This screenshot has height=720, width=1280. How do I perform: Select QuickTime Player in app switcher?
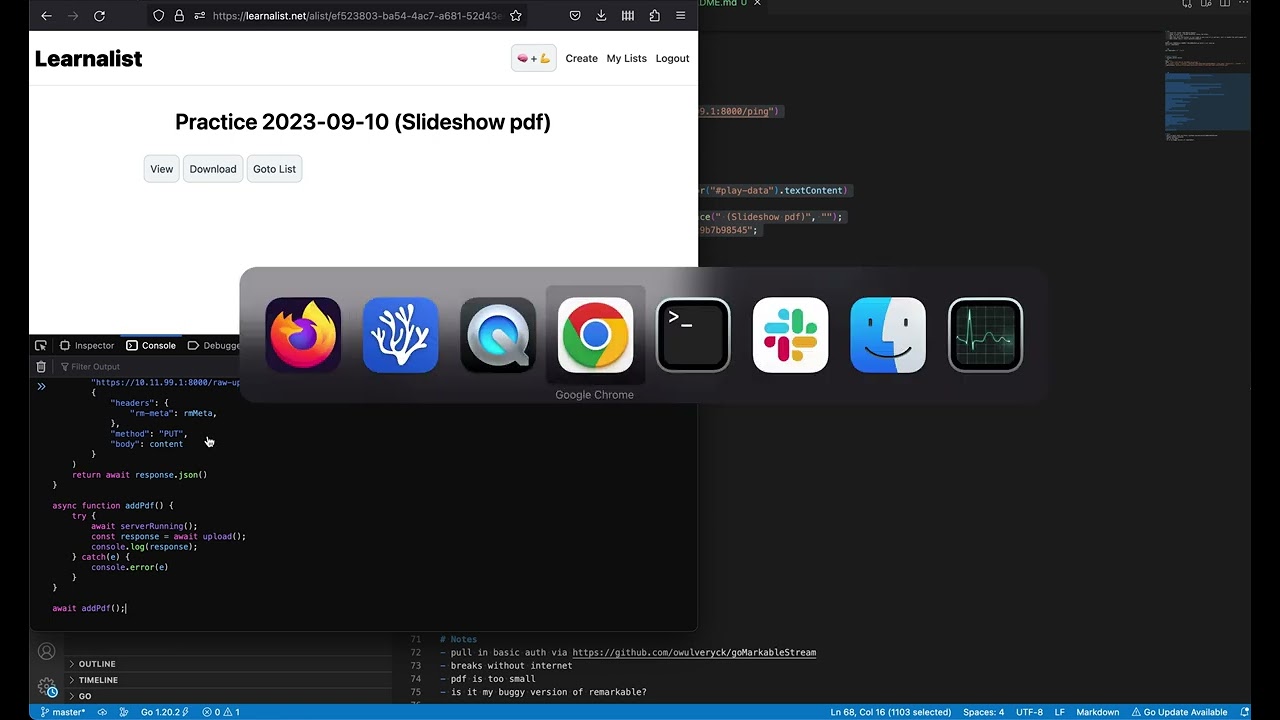click(498, 335)
